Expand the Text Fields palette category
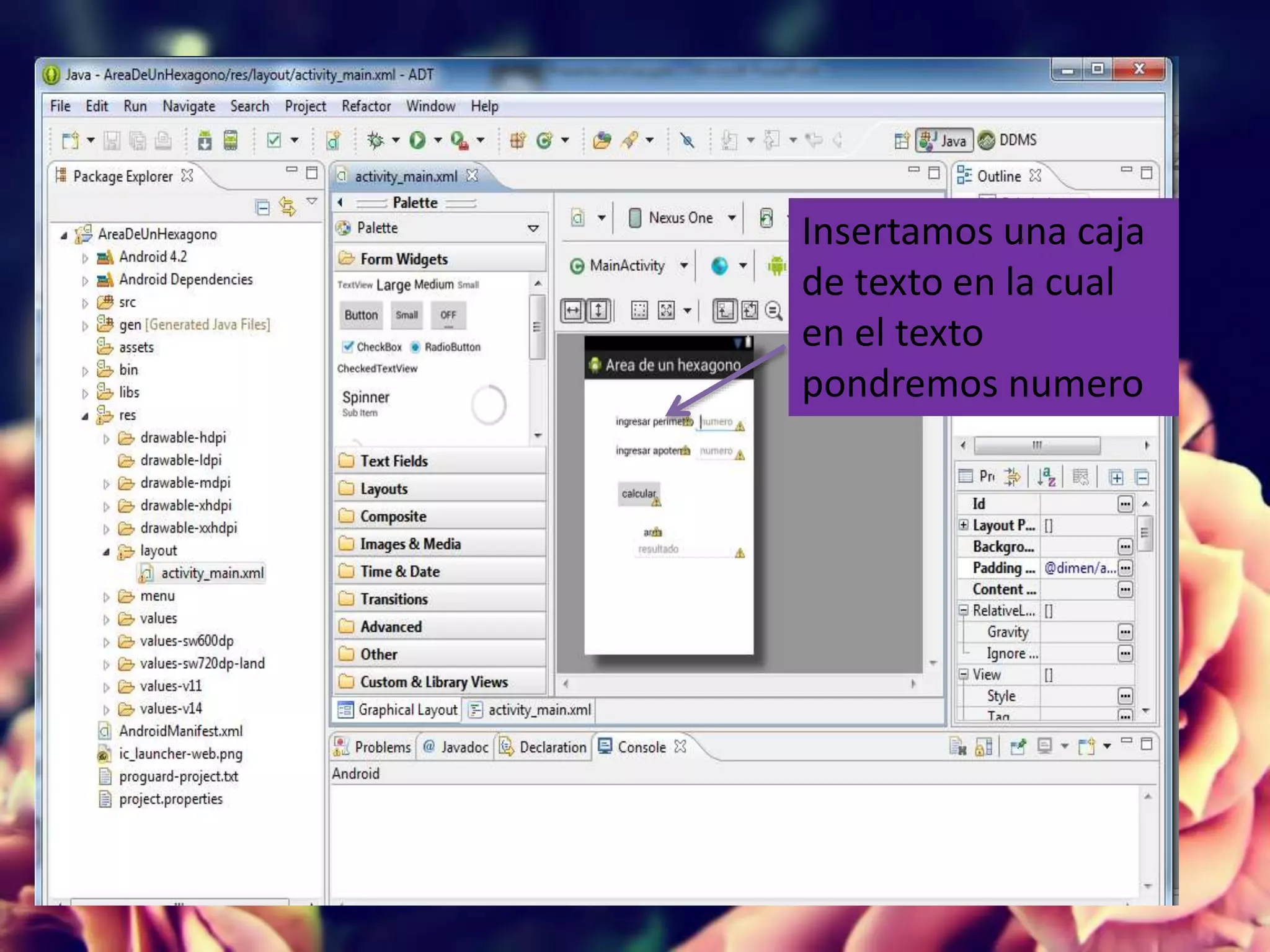Viewport: 1270px width, 952px height. (440, 461)
